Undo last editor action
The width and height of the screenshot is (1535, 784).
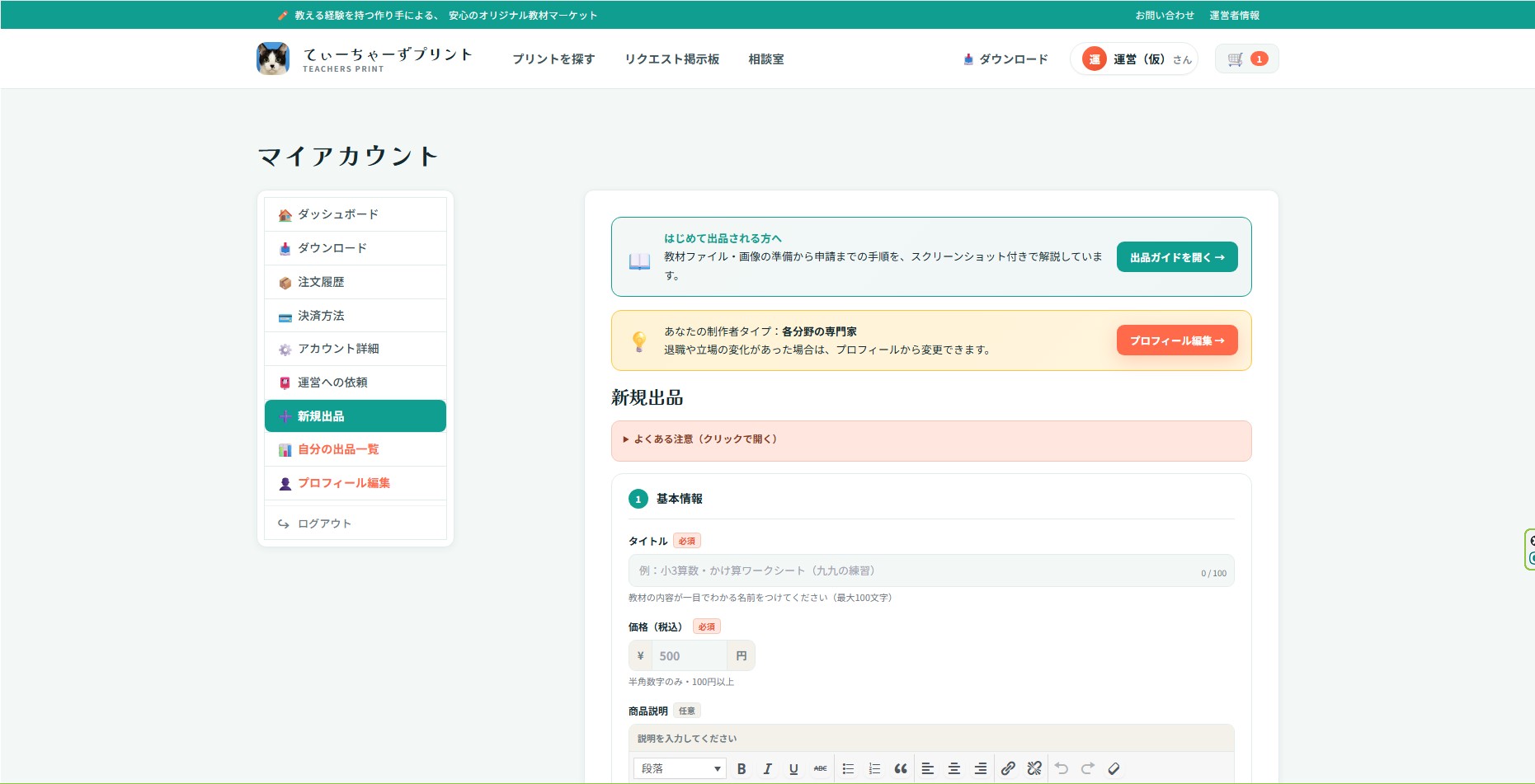point(1062,768)
